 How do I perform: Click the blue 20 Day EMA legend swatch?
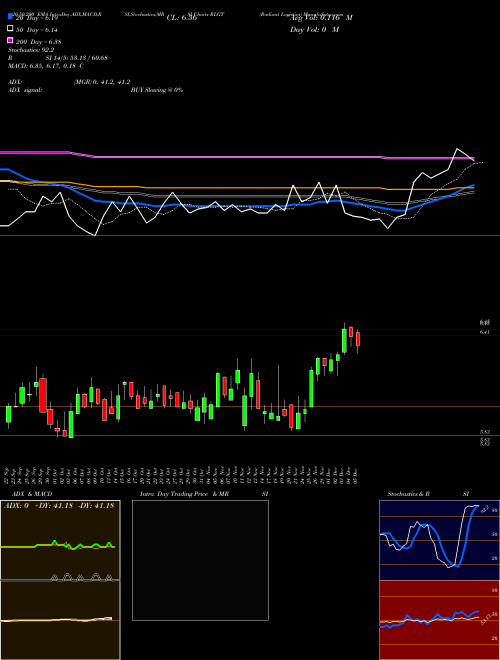pyautogui.click(x=10, y=17)
